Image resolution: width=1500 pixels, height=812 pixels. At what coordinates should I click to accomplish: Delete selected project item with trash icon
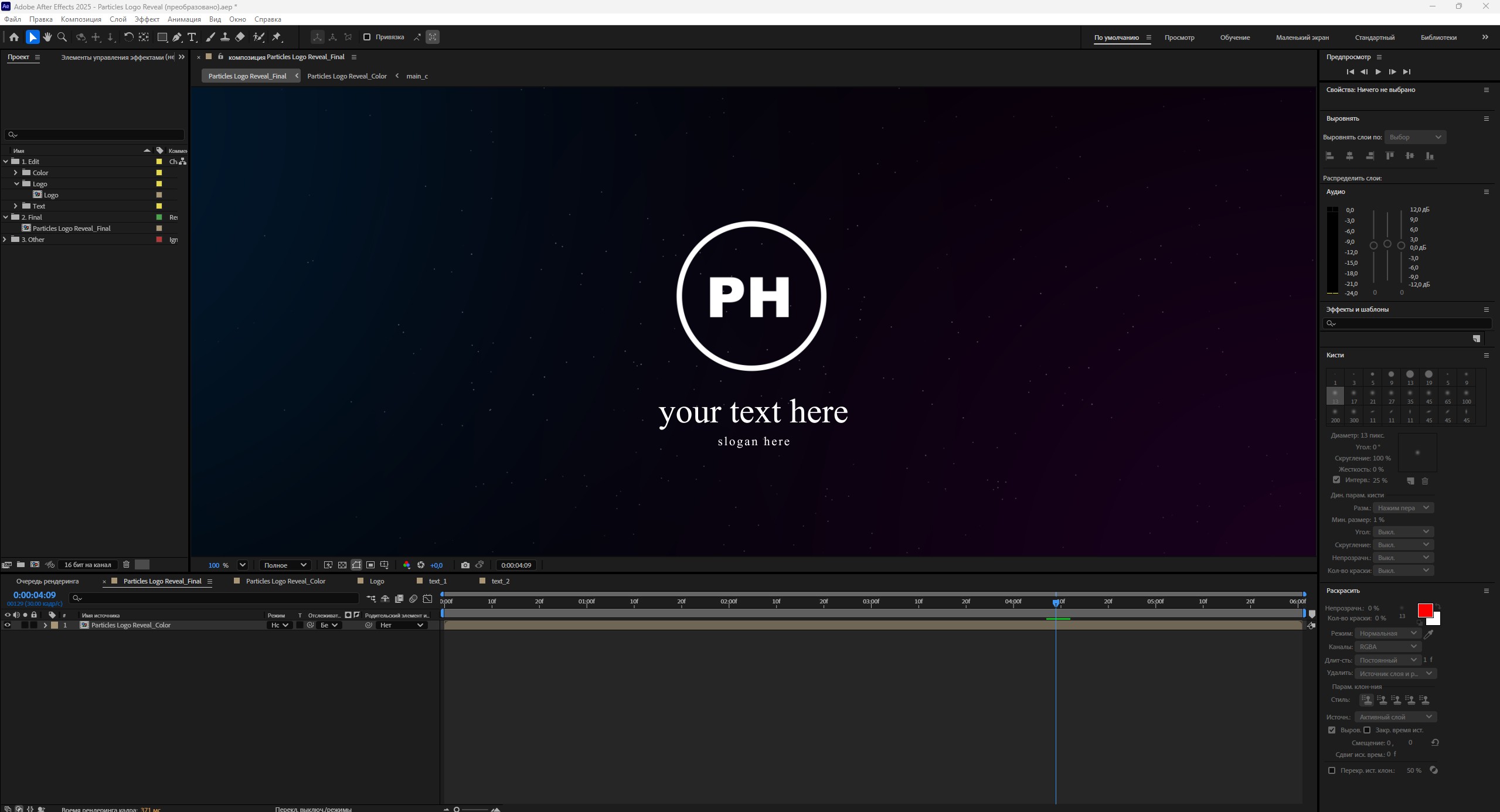126,565
